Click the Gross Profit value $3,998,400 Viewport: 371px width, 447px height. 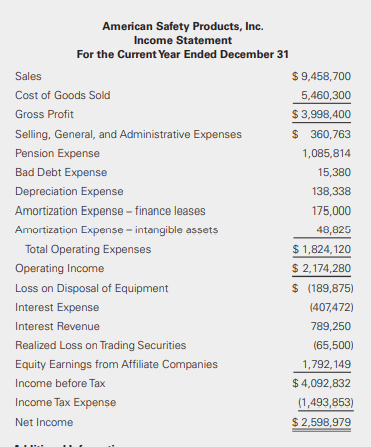coord(321,114)
